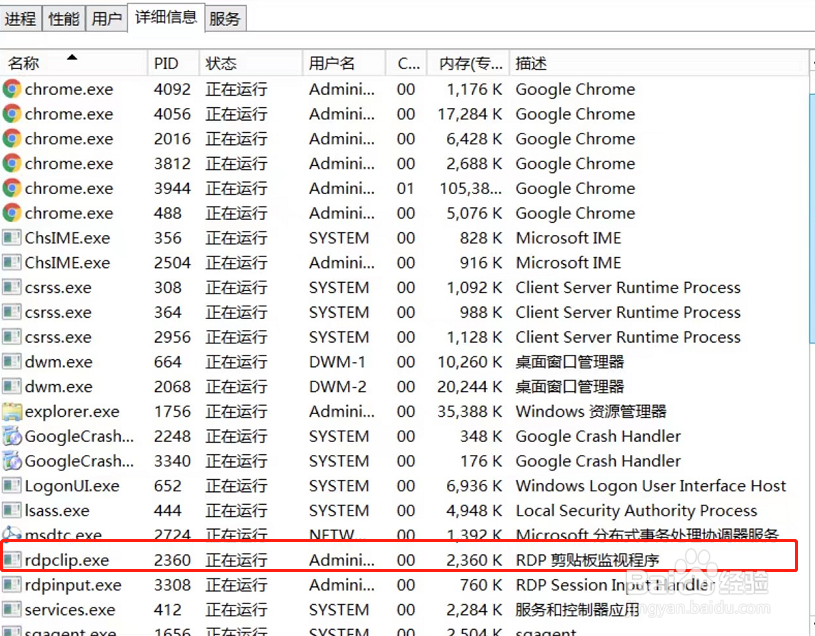This screenshot has width=815, height=636.
Task: Click Chrome icon of PID 4092 process
Action: click(12, 89)
